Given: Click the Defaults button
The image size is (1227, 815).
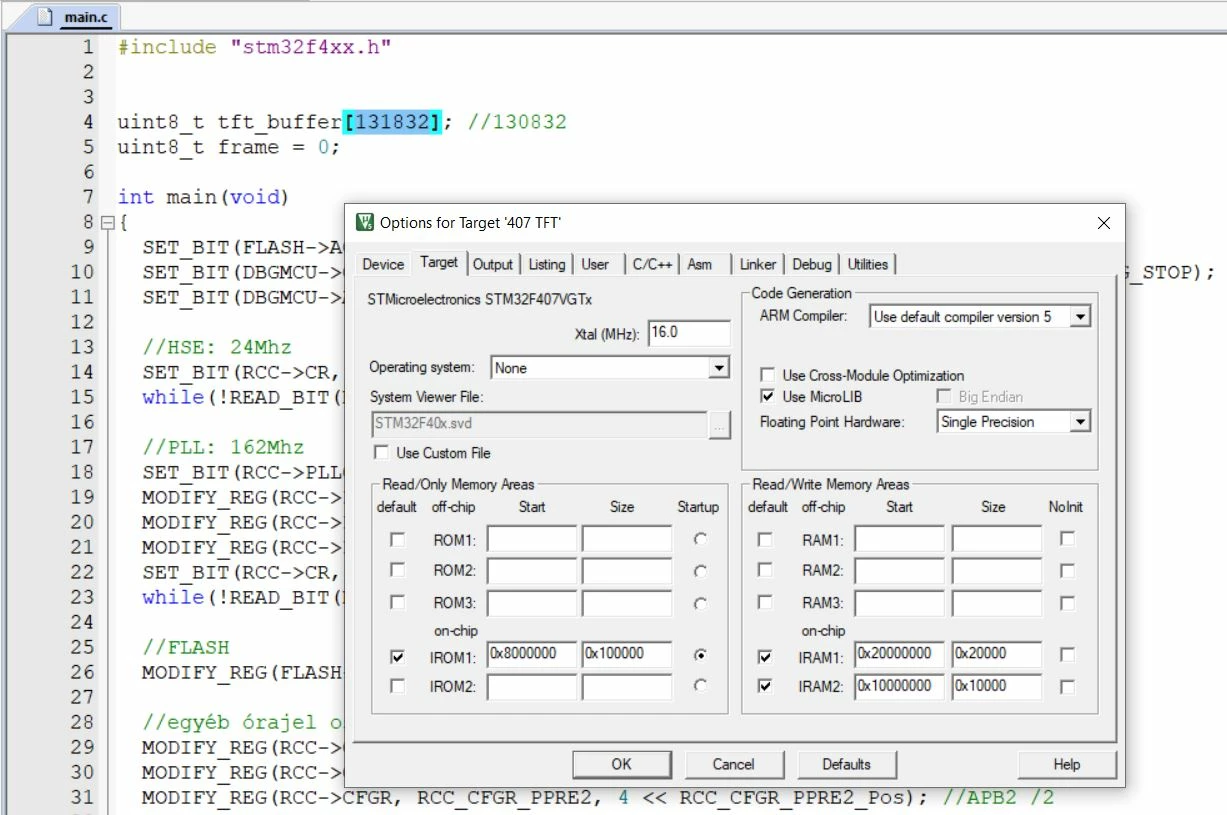Looking at the screenshot, I should point(846,764).
